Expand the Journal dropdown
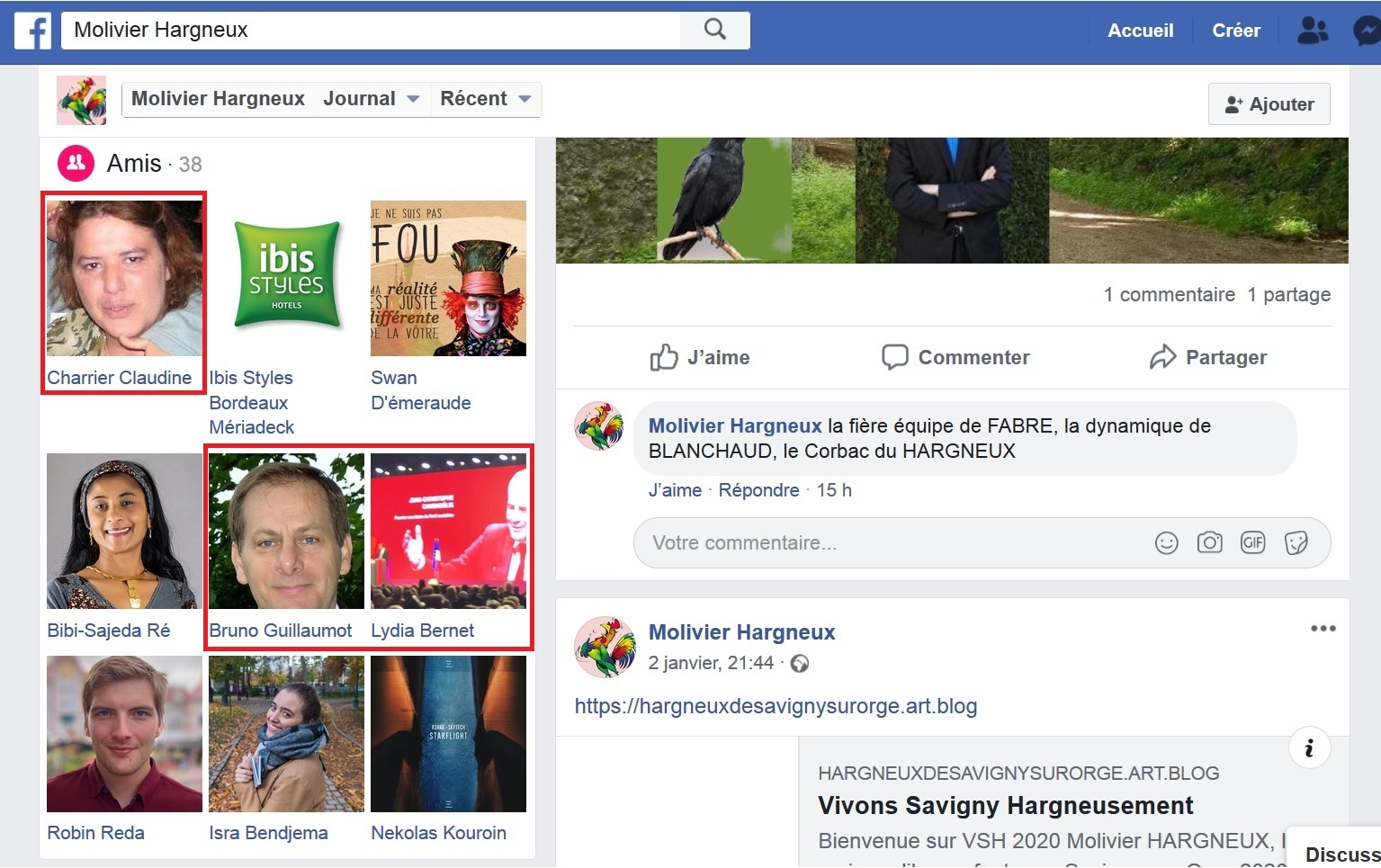The height and width of the screenshot is (868, 1381). tap(372, 99)
